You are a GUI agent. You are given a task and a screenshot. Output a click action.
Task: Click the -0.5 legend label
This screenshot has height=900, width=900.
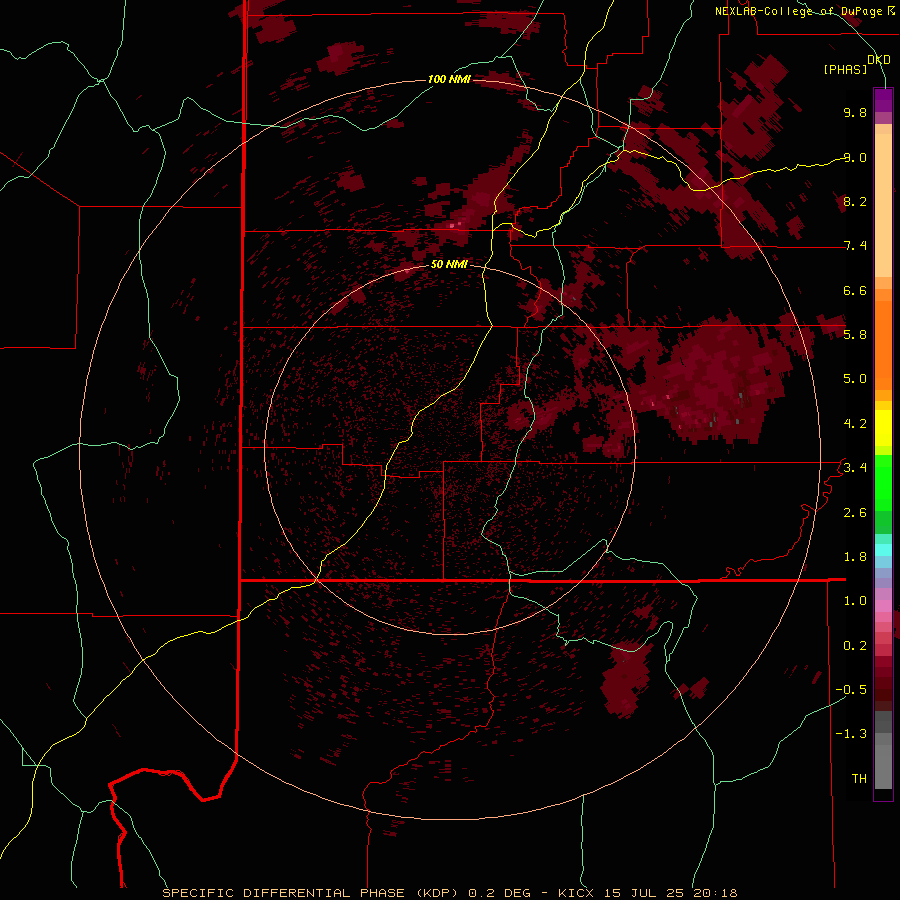851,689
